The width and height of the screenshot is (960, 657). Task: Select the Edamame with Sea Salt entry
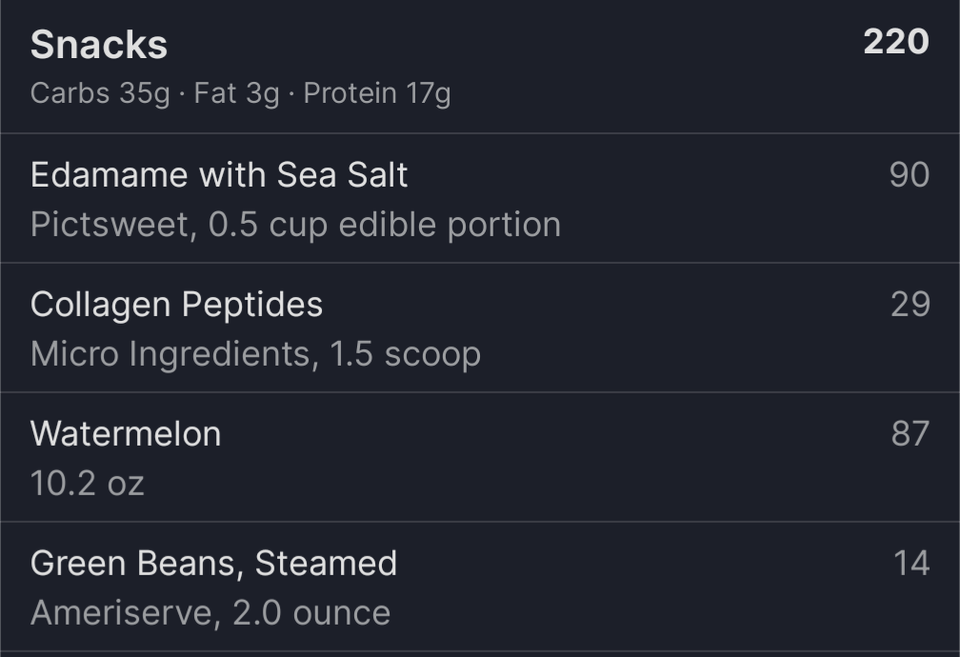(480, 198)
